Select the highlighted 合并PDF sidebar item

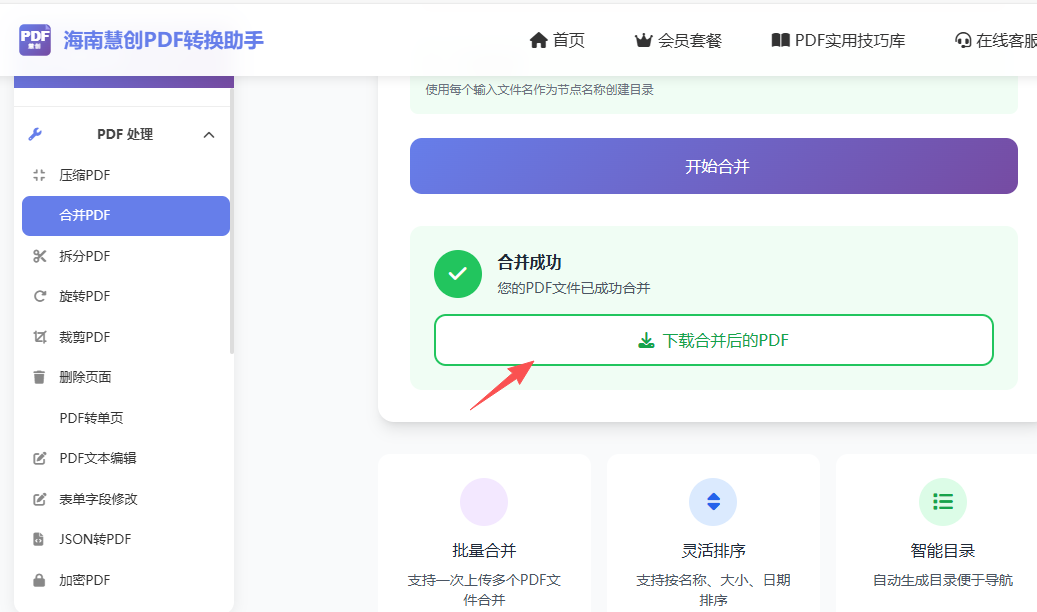pos(126,216)
